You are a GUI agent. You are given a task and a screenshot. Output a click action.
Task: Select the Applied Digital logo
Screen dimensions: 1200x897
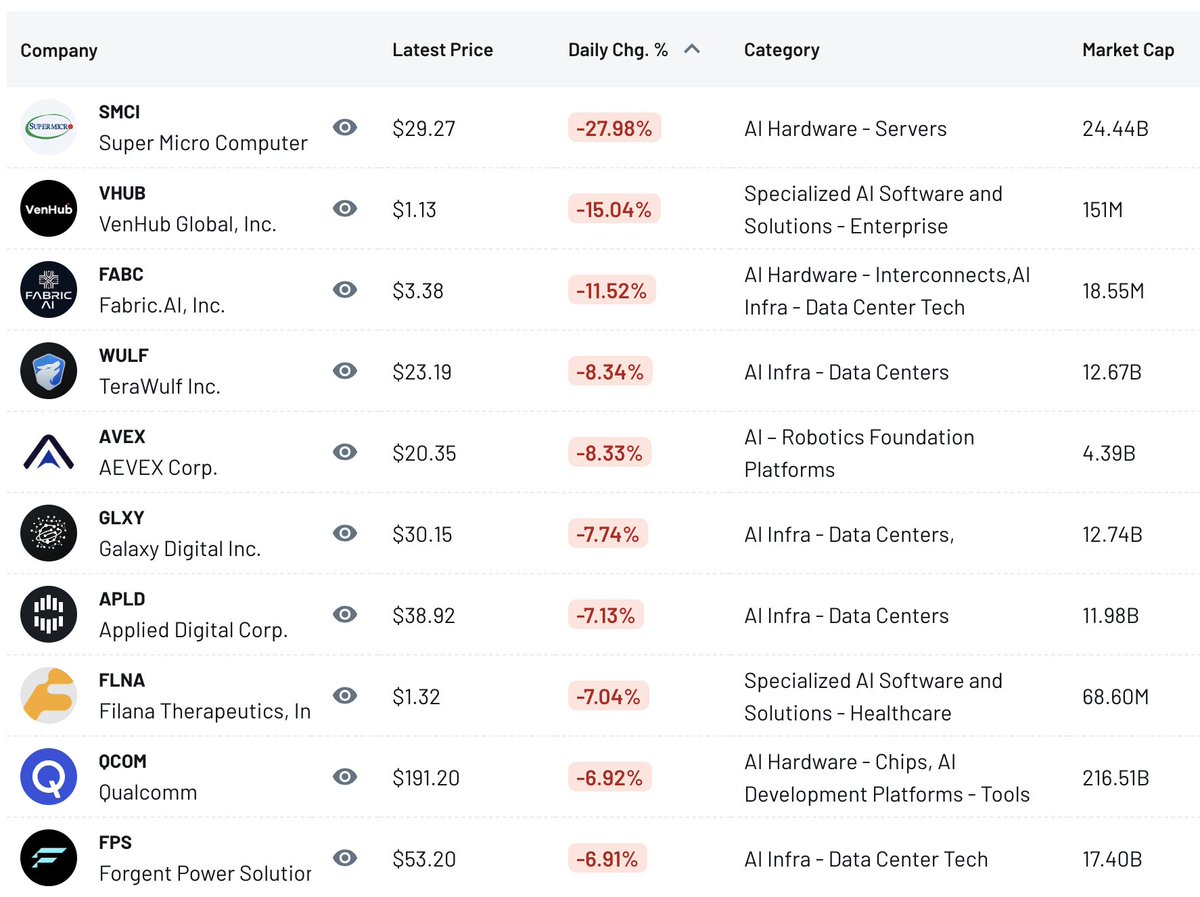[x=48, y=614]
